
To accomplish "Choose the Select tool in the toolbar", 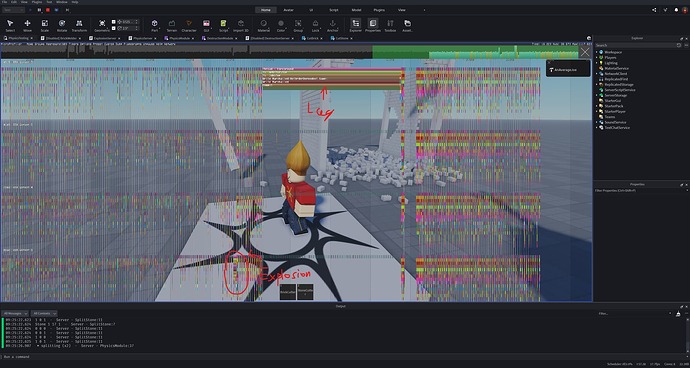I will point(10,26).
